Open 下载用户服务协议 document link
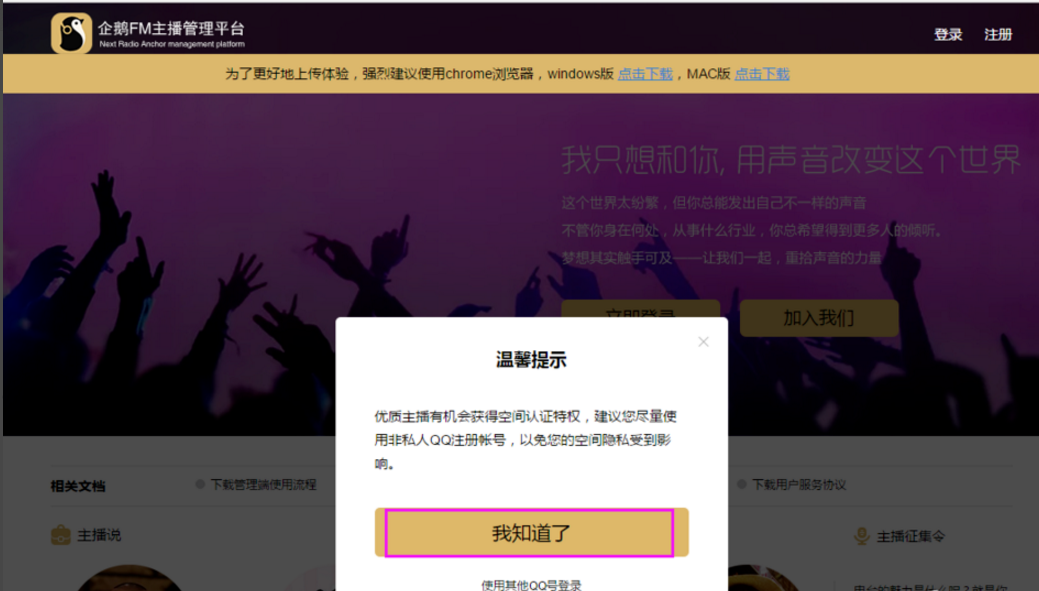 pyautogui.click(x=799, y=485)
